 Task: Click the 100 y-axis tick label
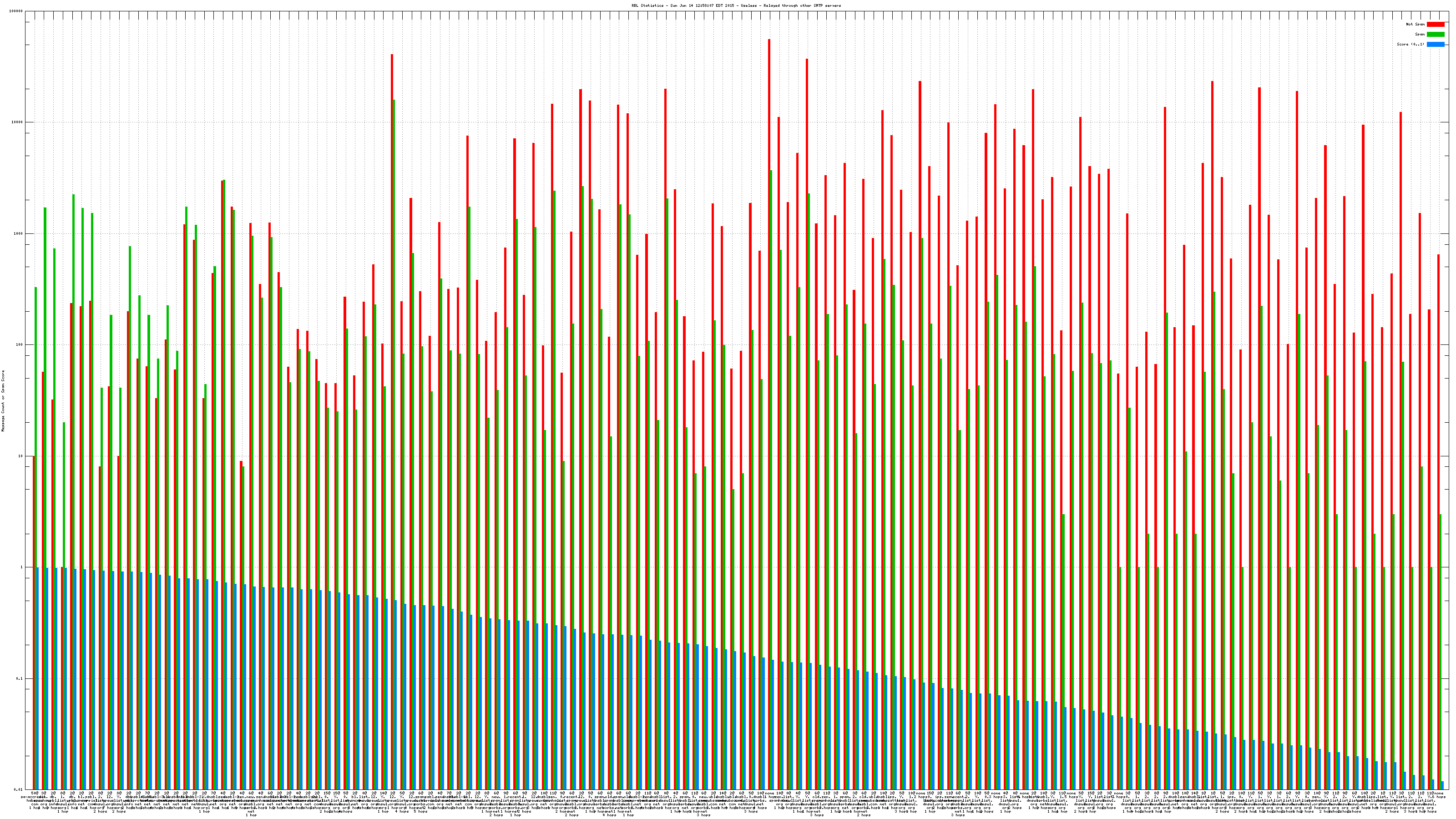[x=20, y=345]
